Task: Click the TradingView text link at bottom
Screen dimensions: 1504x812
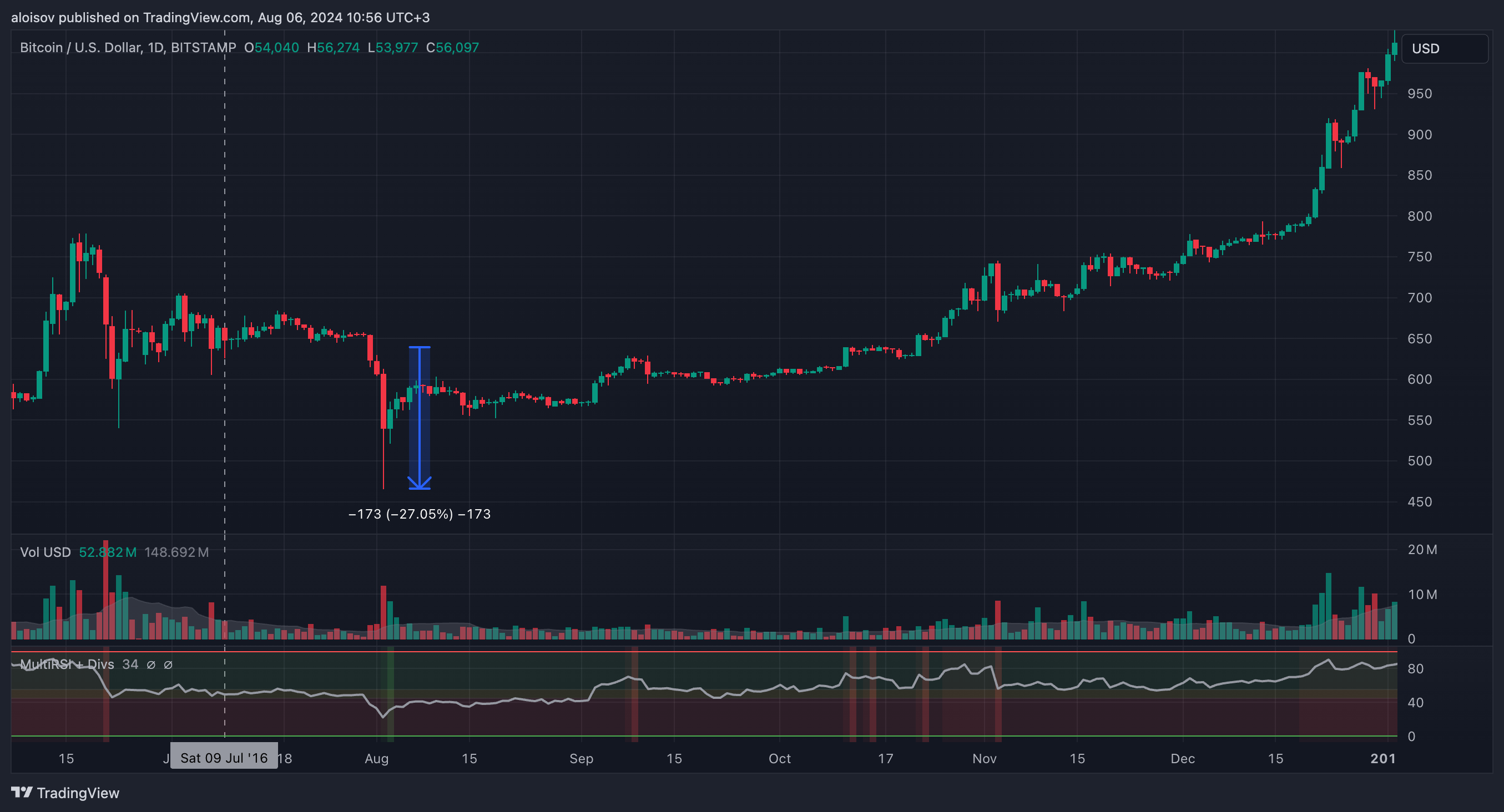Action: click(78, 793)
